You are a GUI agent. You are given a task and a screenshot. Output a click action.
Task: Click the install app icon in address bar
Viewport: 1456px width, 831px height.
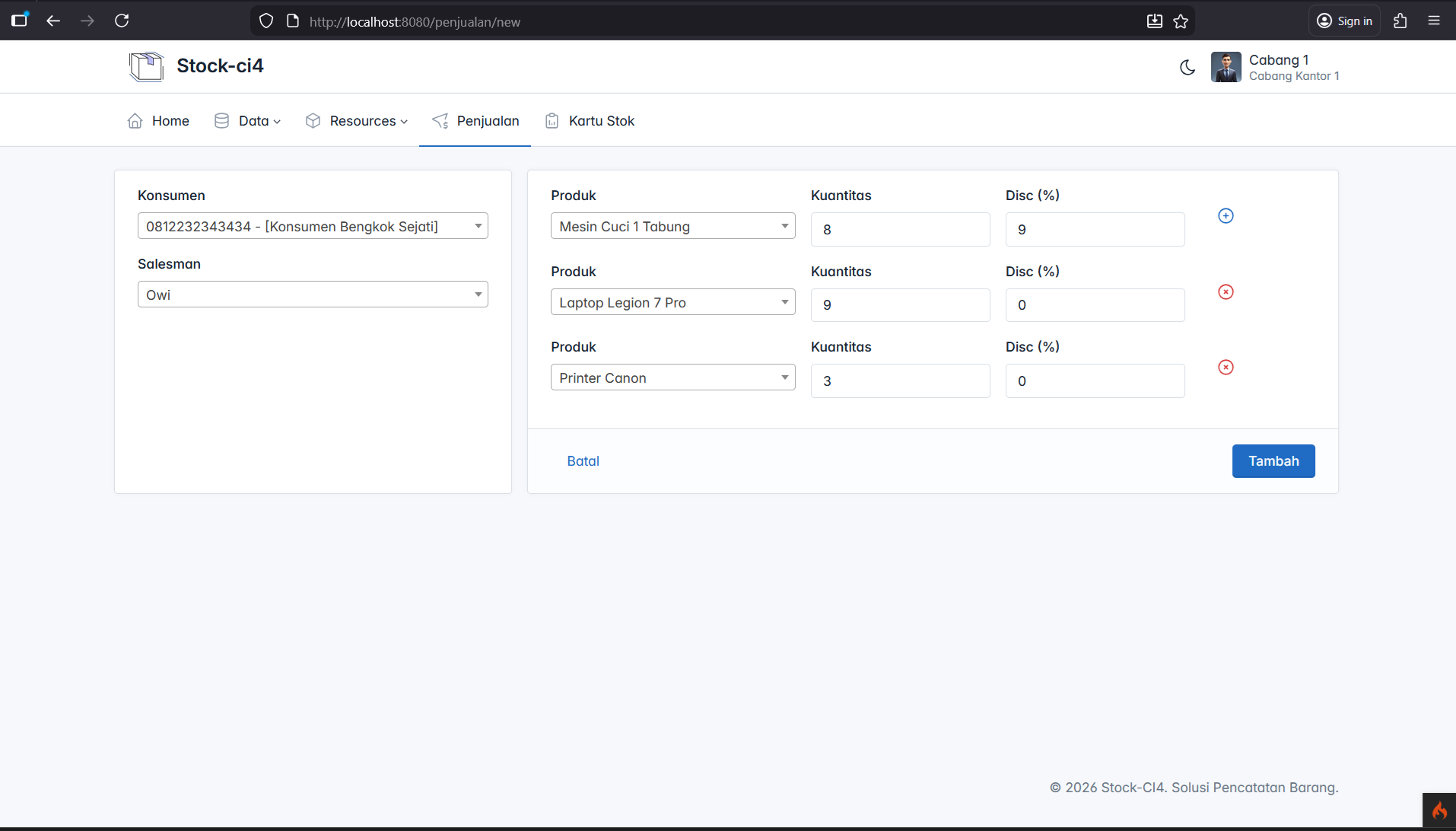click(x=1155, y=21)
